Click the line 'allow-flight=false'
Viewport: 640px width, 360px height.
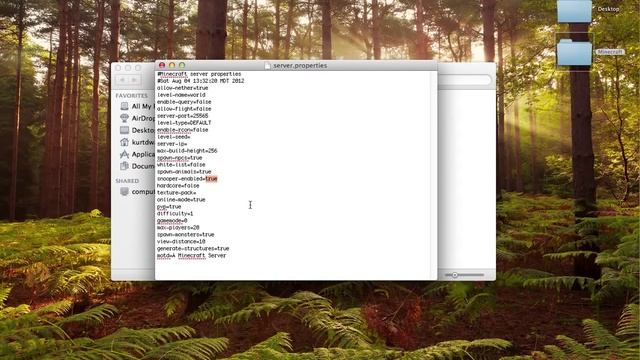(184, 109)
